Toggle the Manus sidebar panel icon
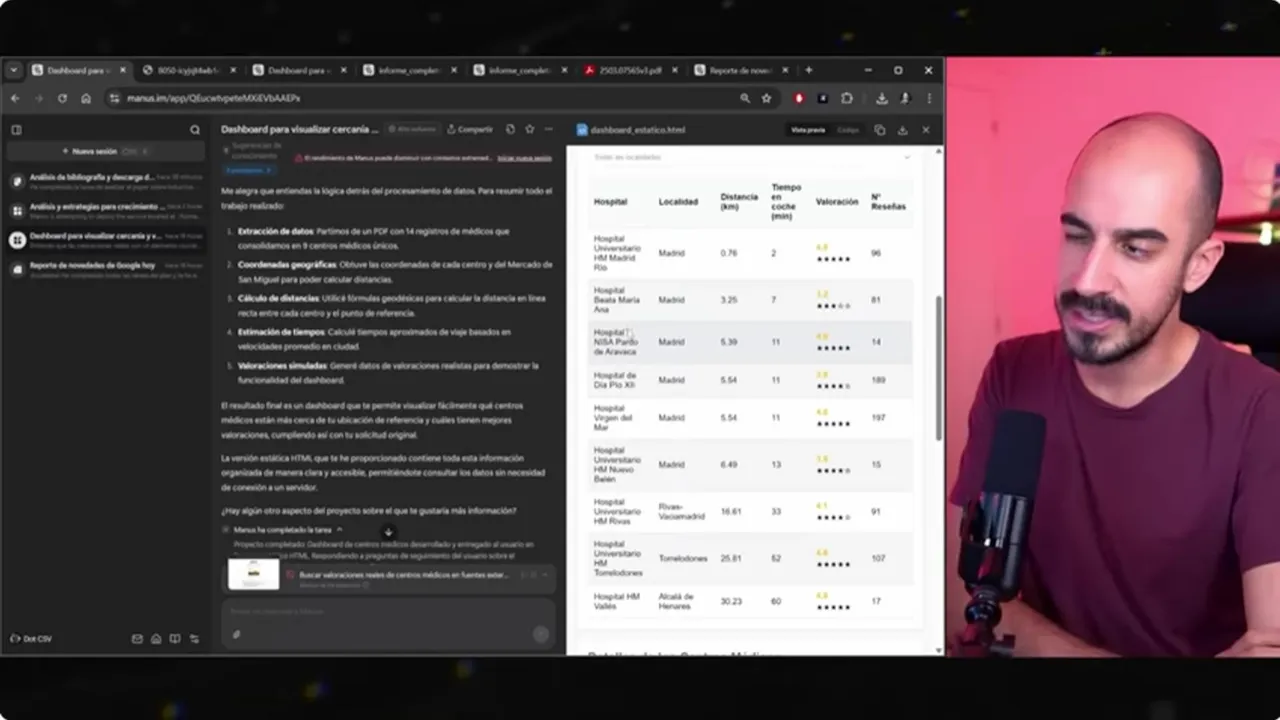This screenshot has width=1280, height=720. [x=16, y=130]
